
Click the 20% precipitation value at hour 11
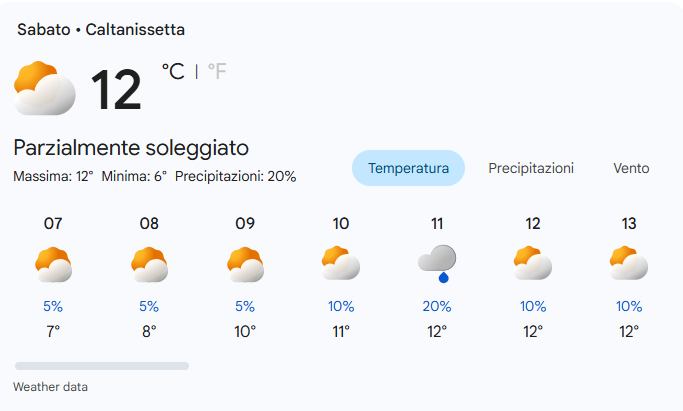(x=437, y=307)
